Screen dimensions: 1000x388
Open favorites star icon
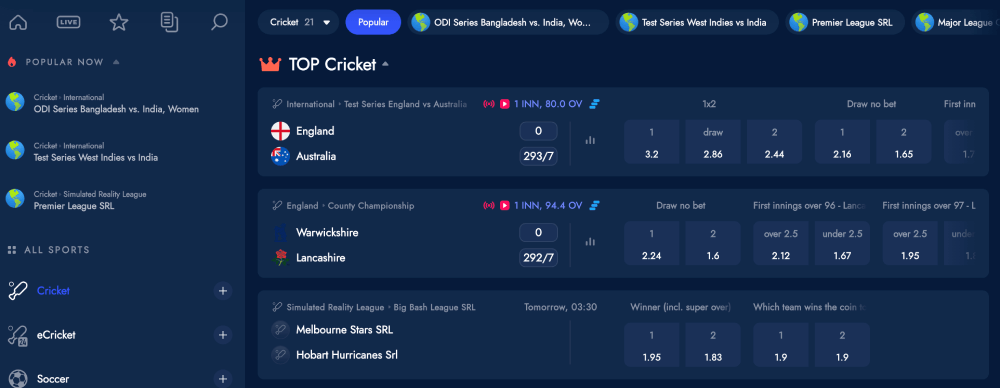[x=119, y=22]
